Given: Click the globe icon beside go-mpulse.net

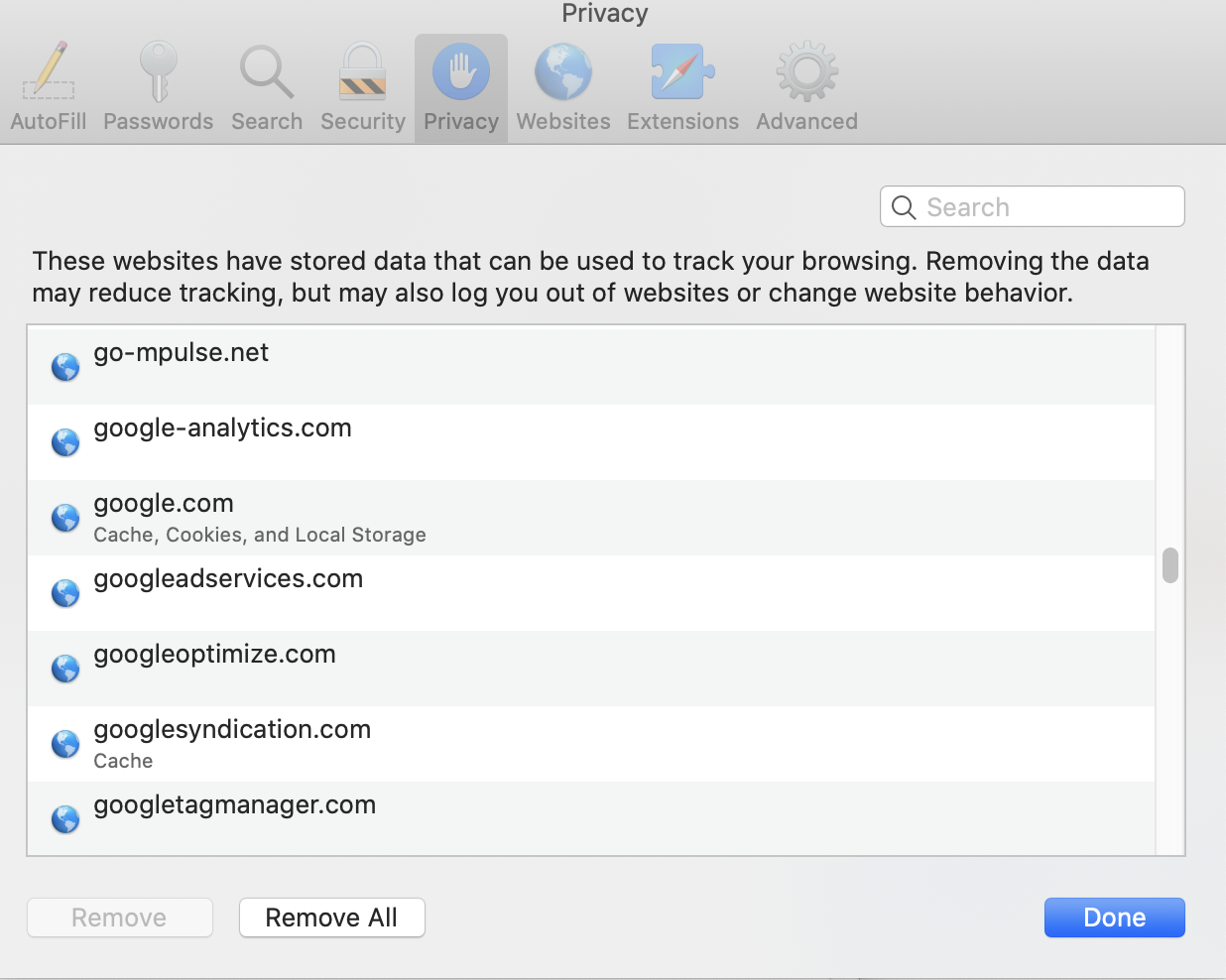Looking at the screenshot, I should click(65, 367).
